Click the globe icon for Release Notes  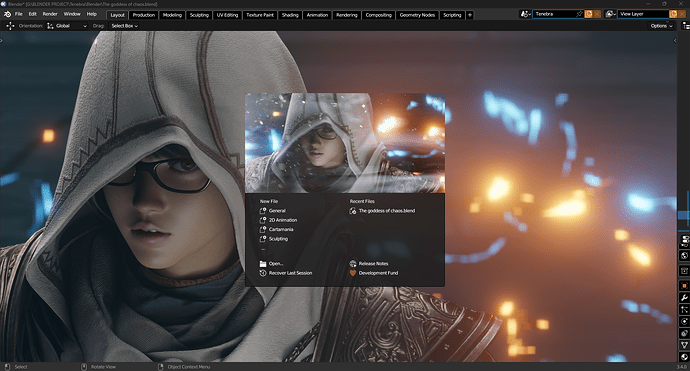352,264
